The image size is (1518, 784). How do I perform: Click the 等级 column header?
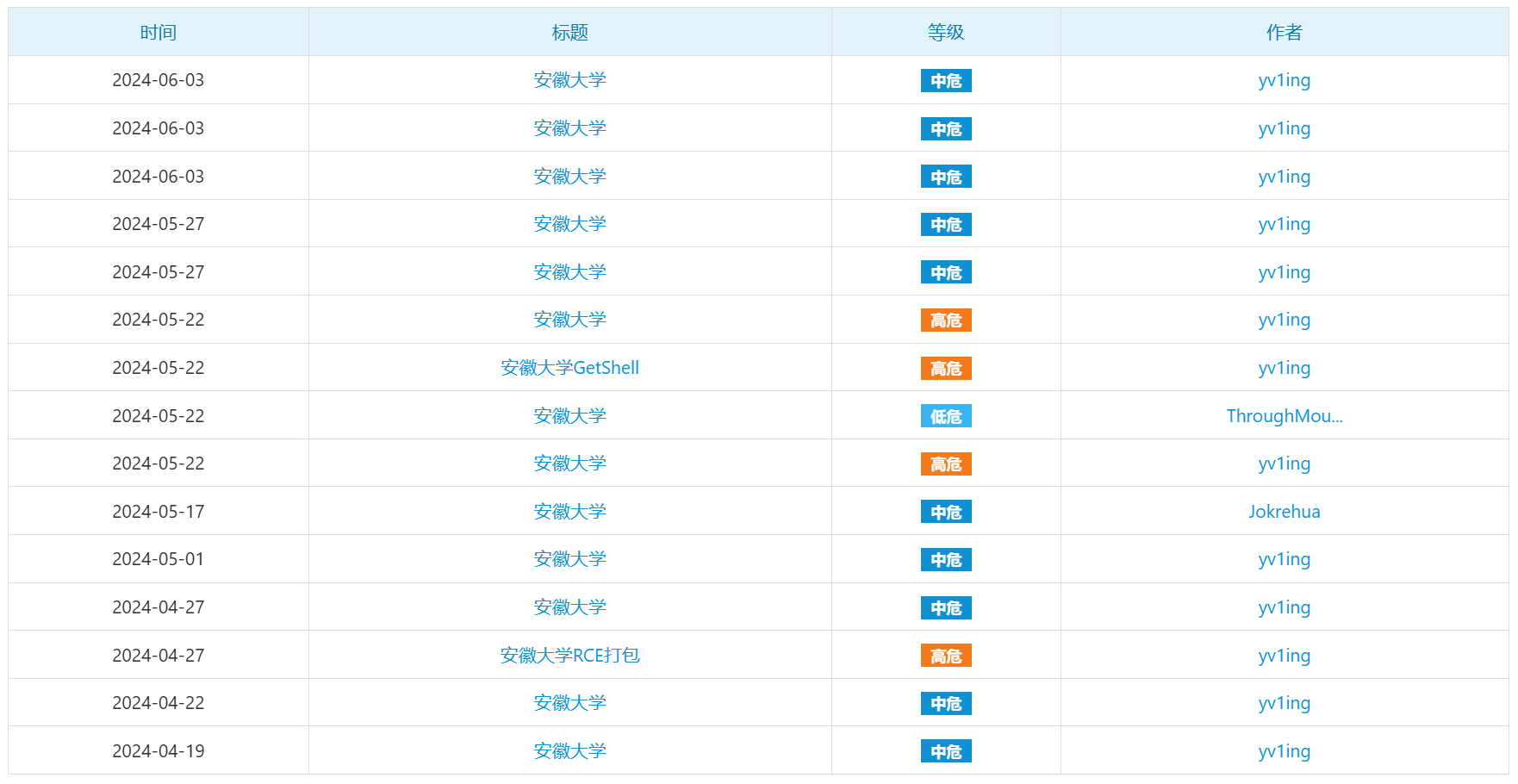tap(946, 33)
